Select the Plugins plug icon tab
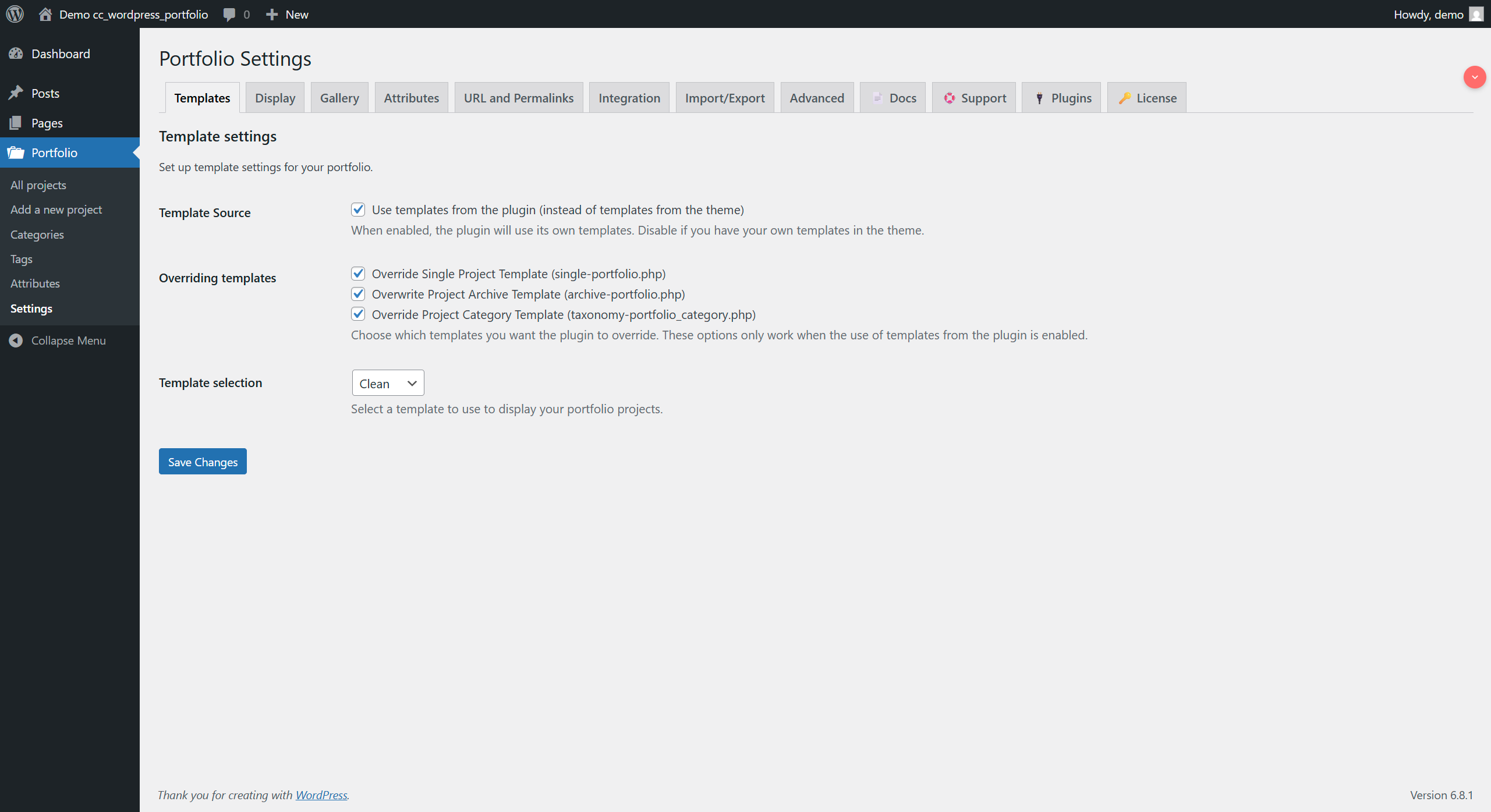Screen dimensions: 1491x812 1039,98
